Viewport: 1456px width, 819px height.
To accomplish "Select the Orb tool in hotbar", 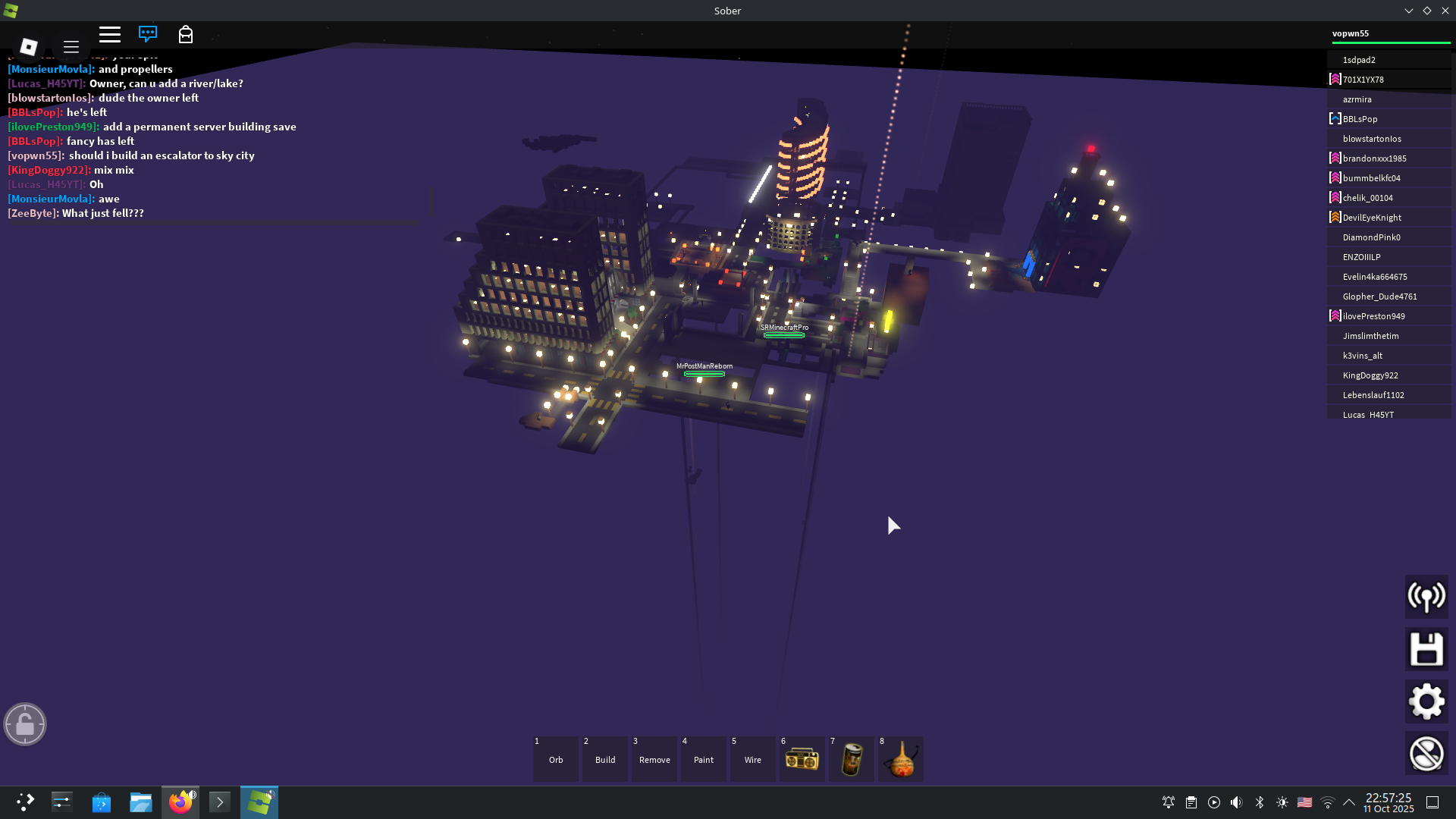I will click(x=556, y=759).
